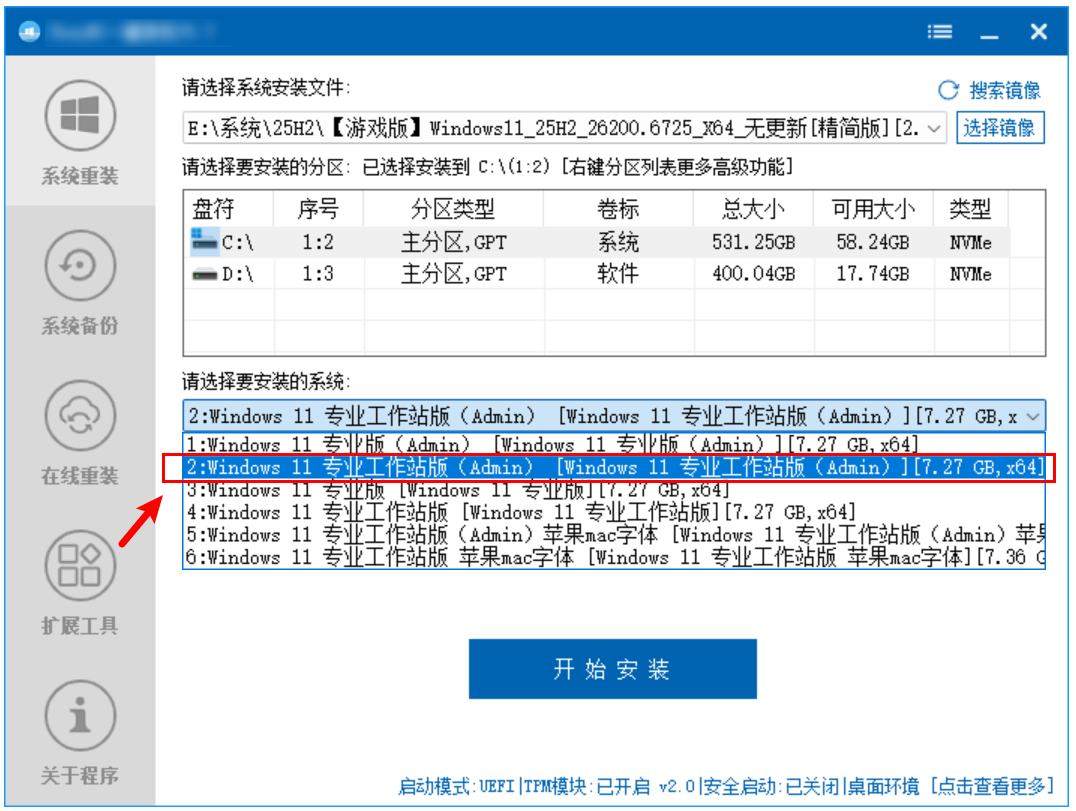Open the 在线重装 sidebar section
Image resolution: width=1076 pixels, height=811 pixels.
pyautogui.click(x=80, y=432)
